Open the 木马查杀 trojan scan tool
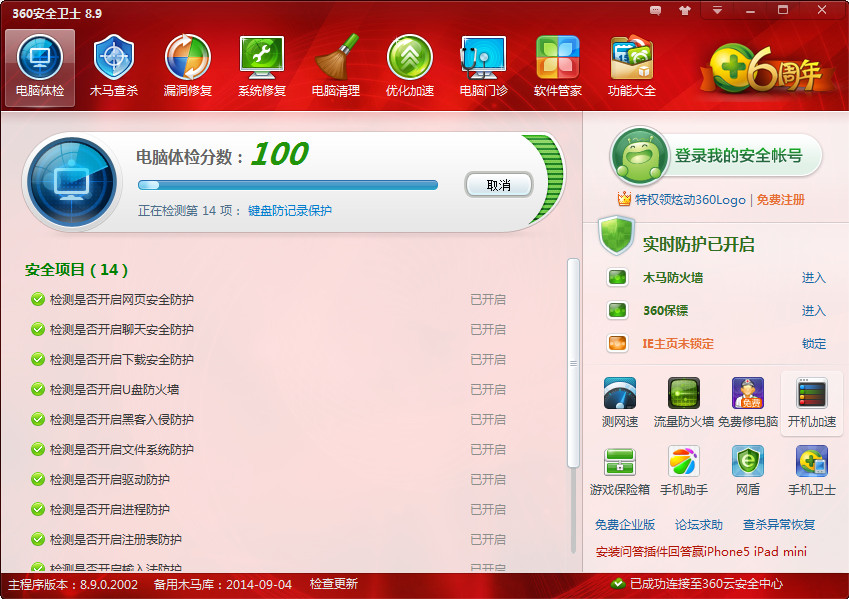 tap(114, 66)
